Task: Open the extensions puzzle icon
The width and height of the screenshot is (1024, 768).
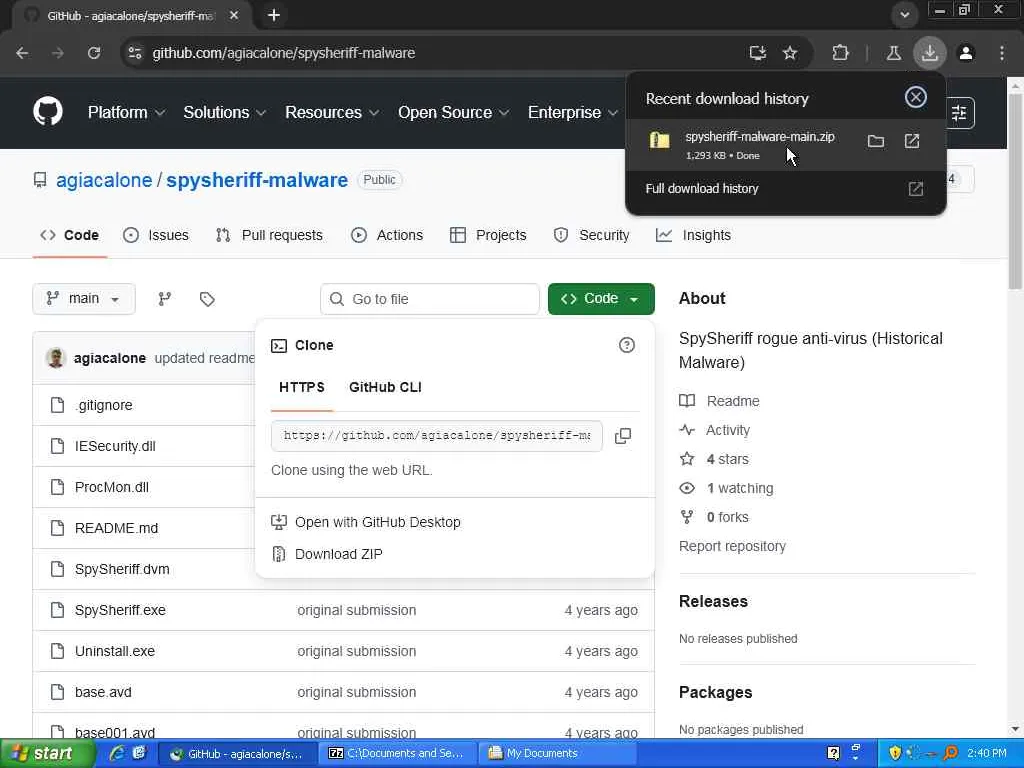Action: coord(840,53)
